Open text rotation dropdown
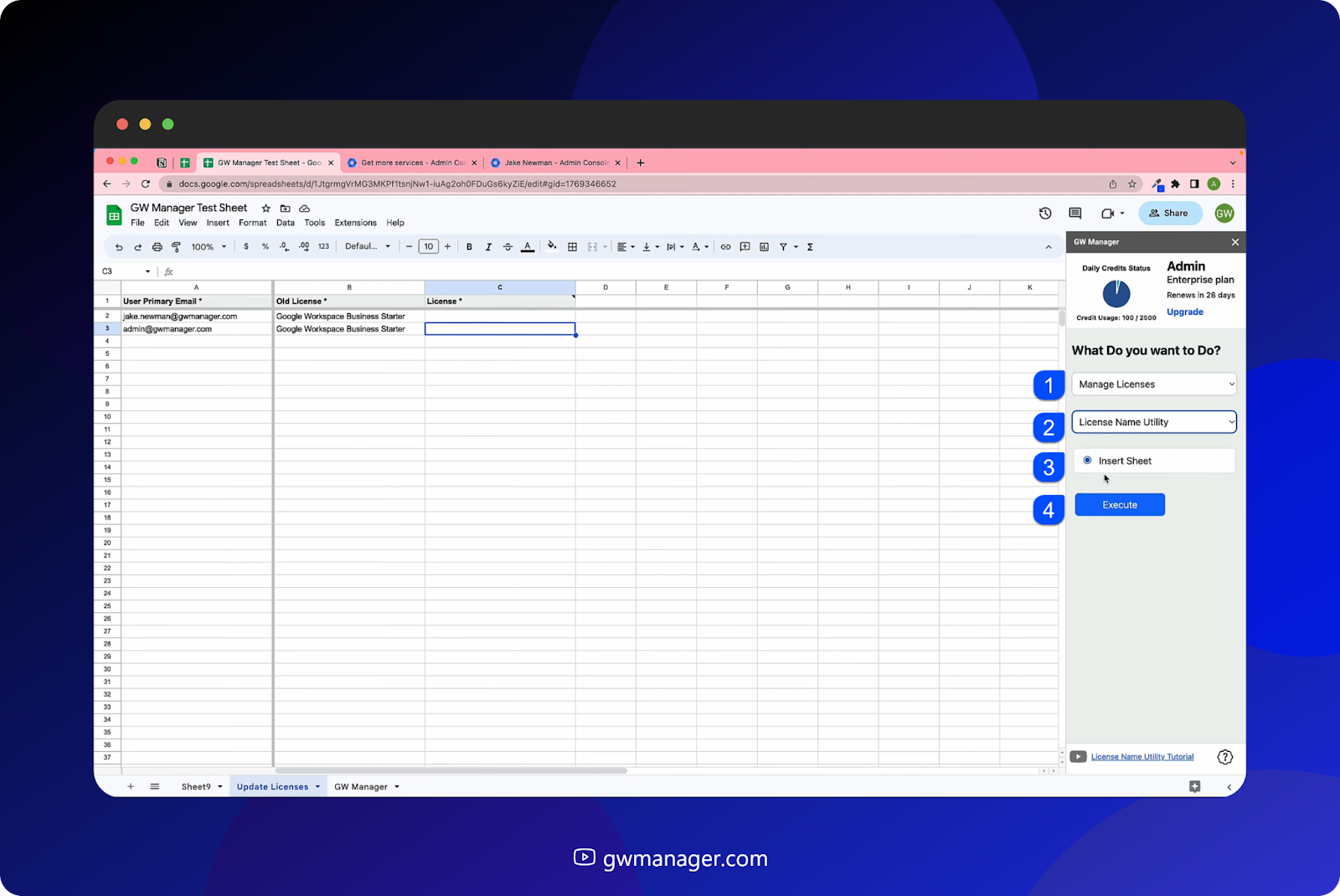Screen dimensions: 1340x896 point(700,247)
